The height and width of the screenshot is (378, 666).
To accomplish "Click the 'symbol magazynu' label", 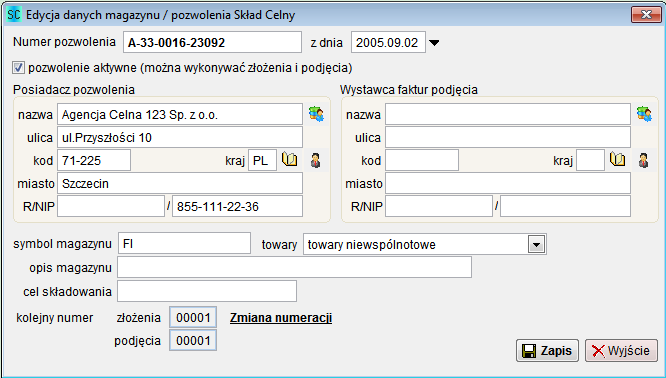I will (62, 244).
